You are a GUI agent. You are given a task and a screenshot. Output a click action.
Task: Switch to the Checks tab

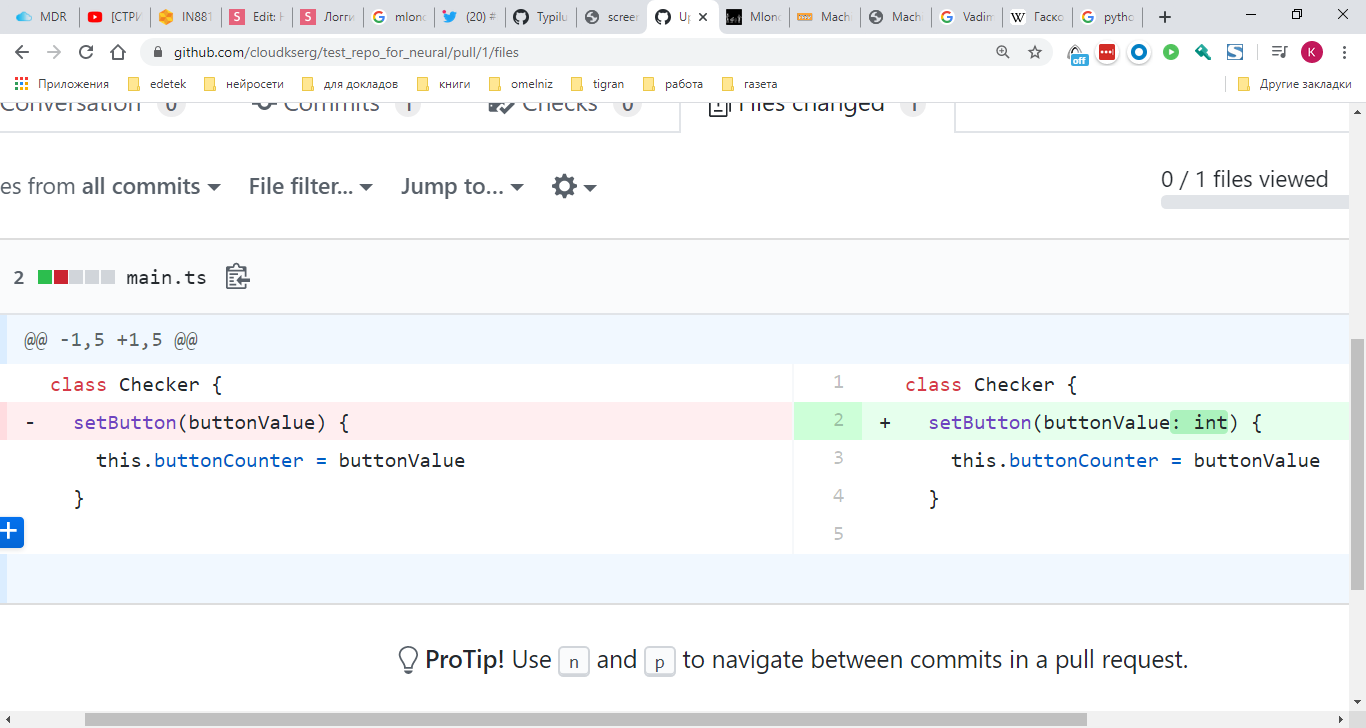tap(564, 106)
